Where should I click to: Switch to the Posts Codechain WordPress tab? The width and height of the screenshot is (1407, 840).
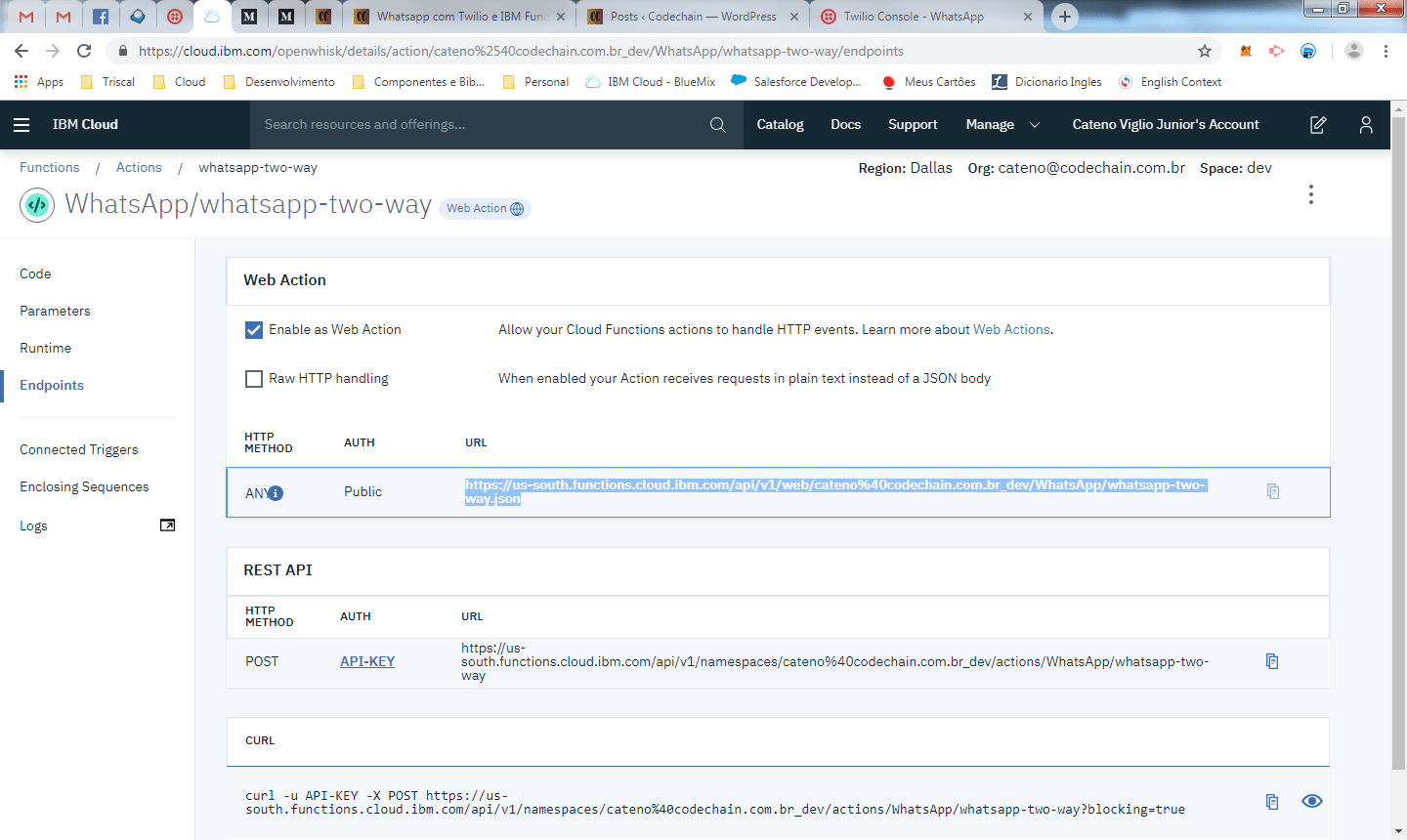pos(694,17)
